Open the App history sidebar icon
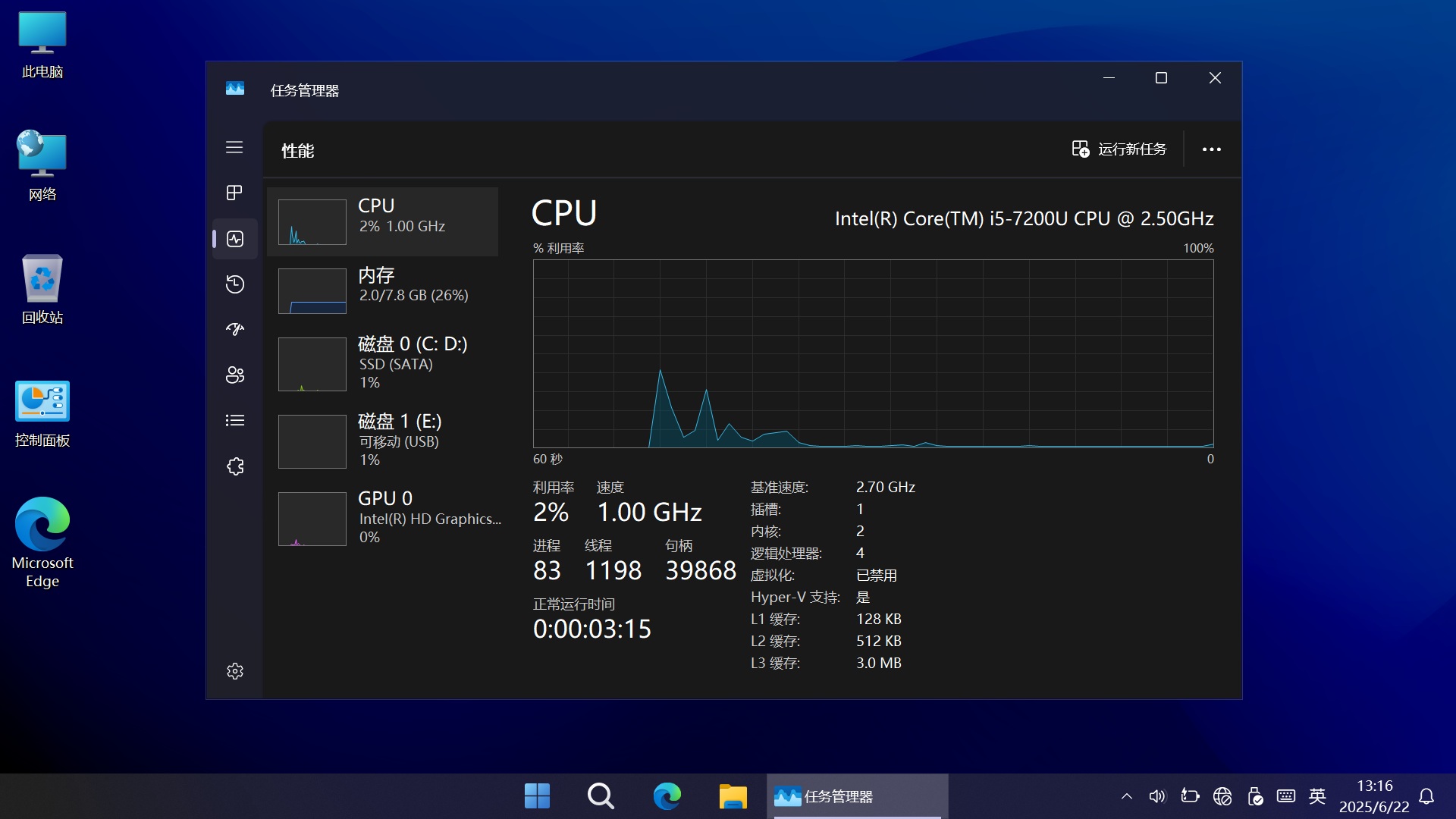The width and height of the screenshot is (1456, 819). pos(235,284)
